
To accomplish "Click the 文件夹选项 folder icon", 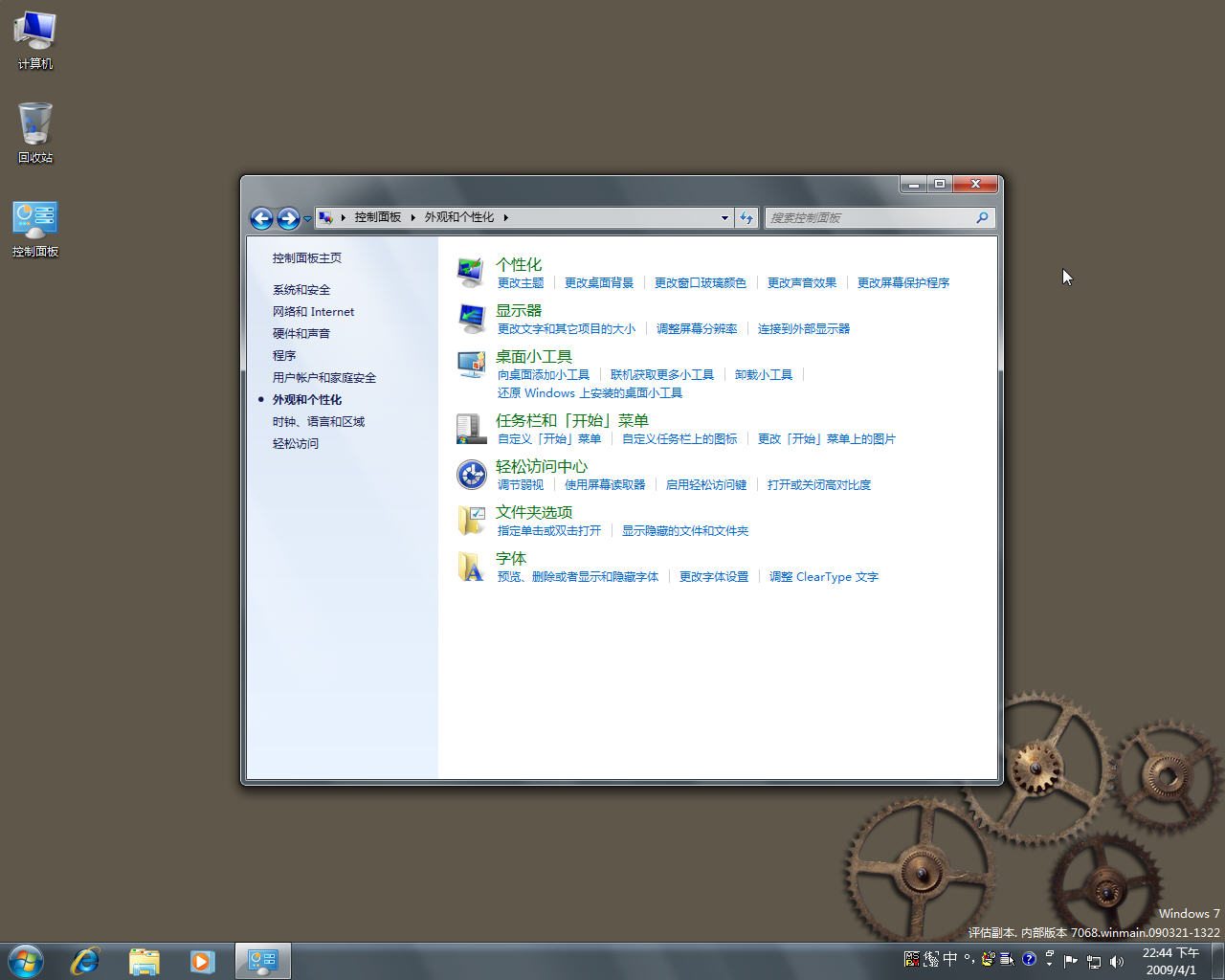I will (x=471, y=521).
